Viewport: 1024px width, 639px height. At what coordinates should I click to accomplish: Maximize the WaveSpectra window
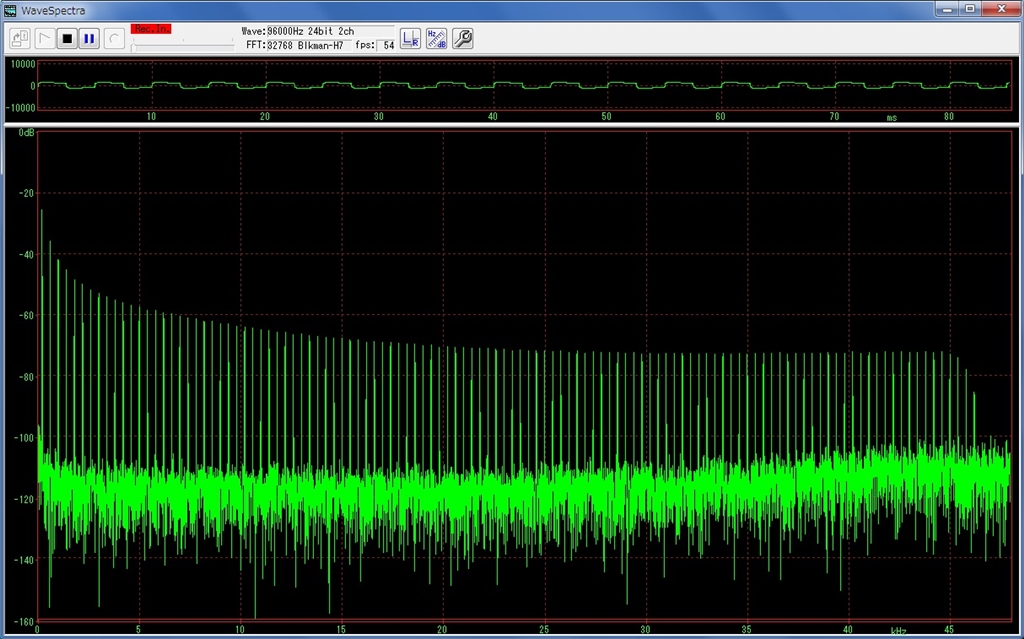969,8
